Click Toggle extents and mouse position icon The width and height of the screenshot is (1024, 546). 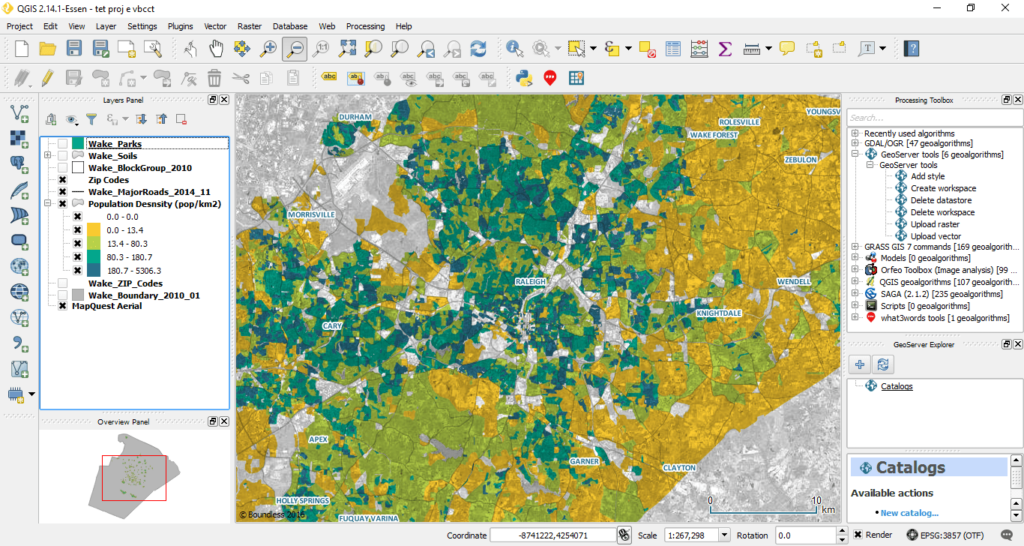click(624, 535)
